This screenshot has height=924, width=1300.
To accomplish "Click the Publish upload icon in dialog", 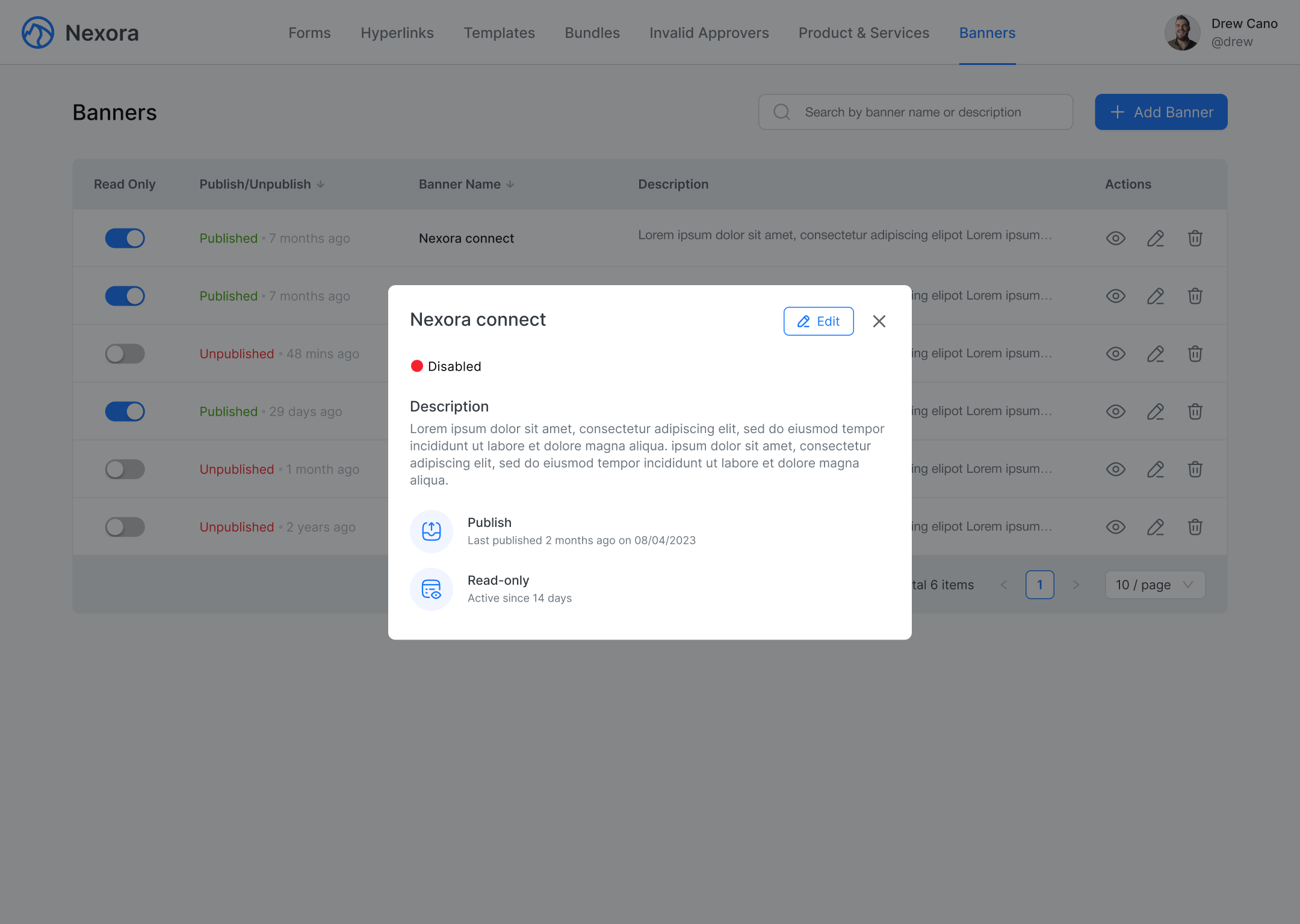I will tap(432, 531).
